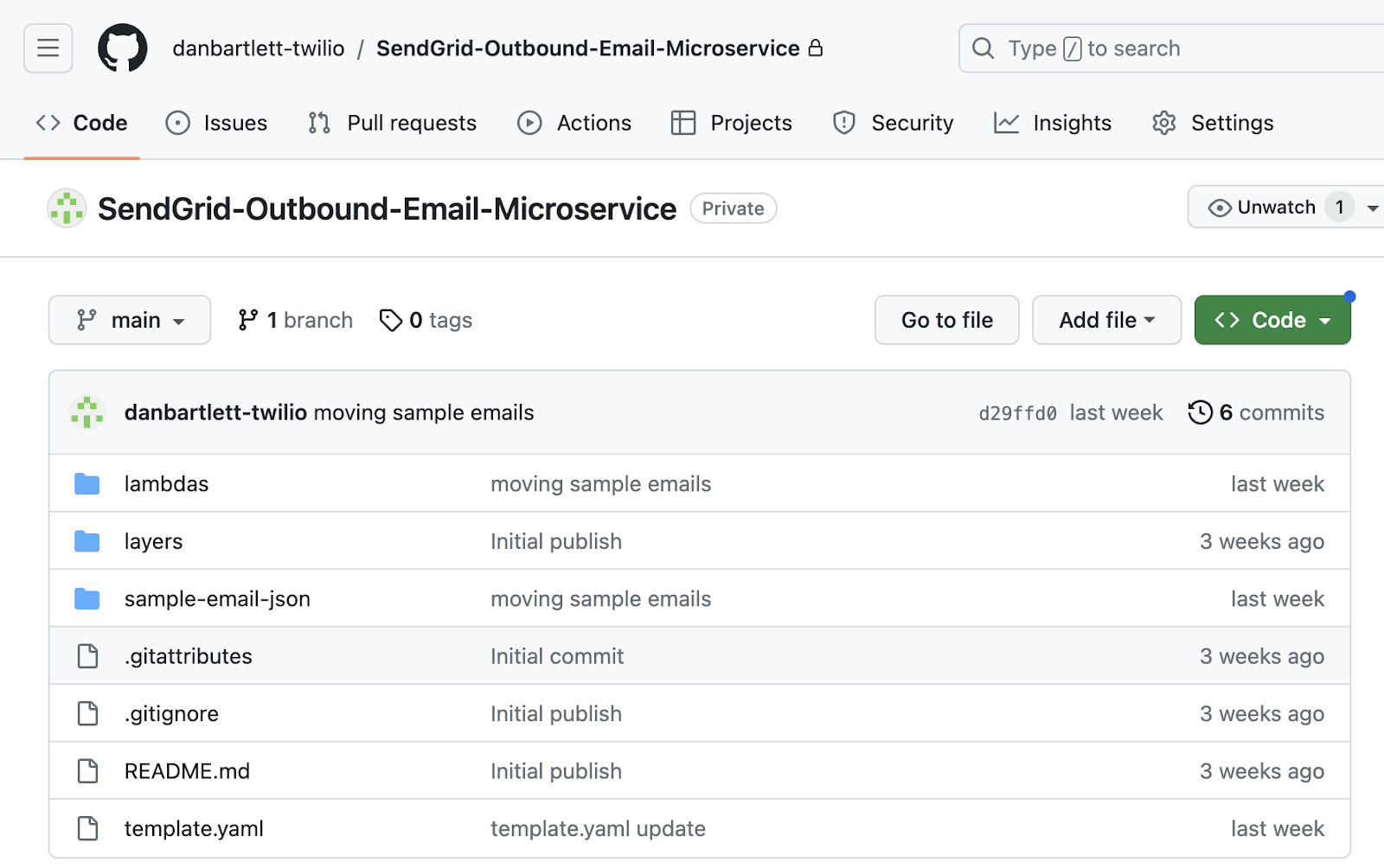This screenshot has height=868, width=1384.
Task: Go to the Actions tab
Action: 574,123
